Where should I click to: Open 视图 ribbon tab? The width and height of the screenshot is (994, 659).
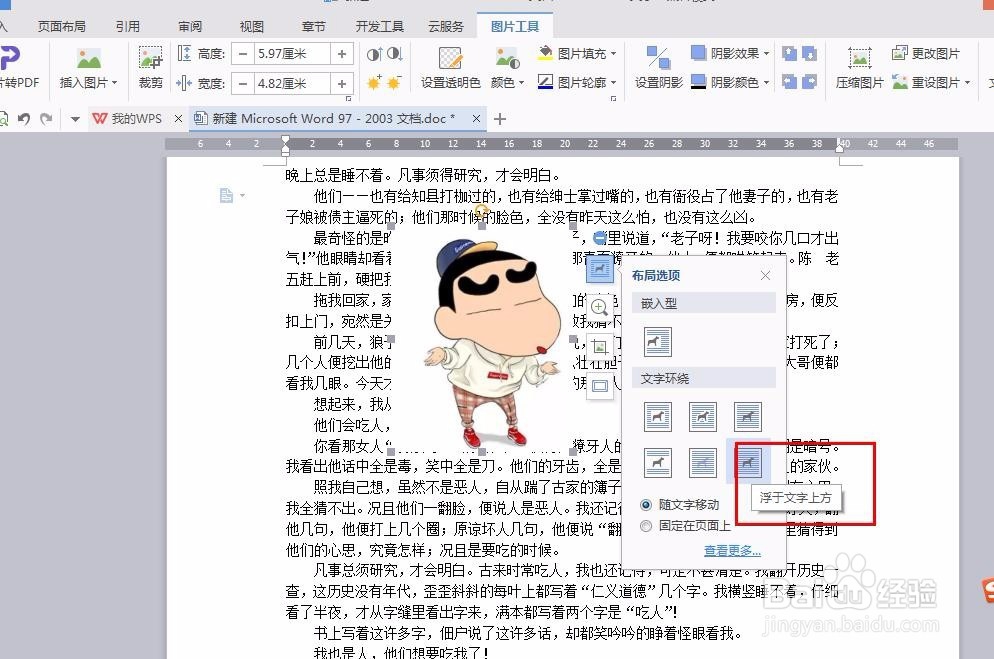[x=252, y=27]
